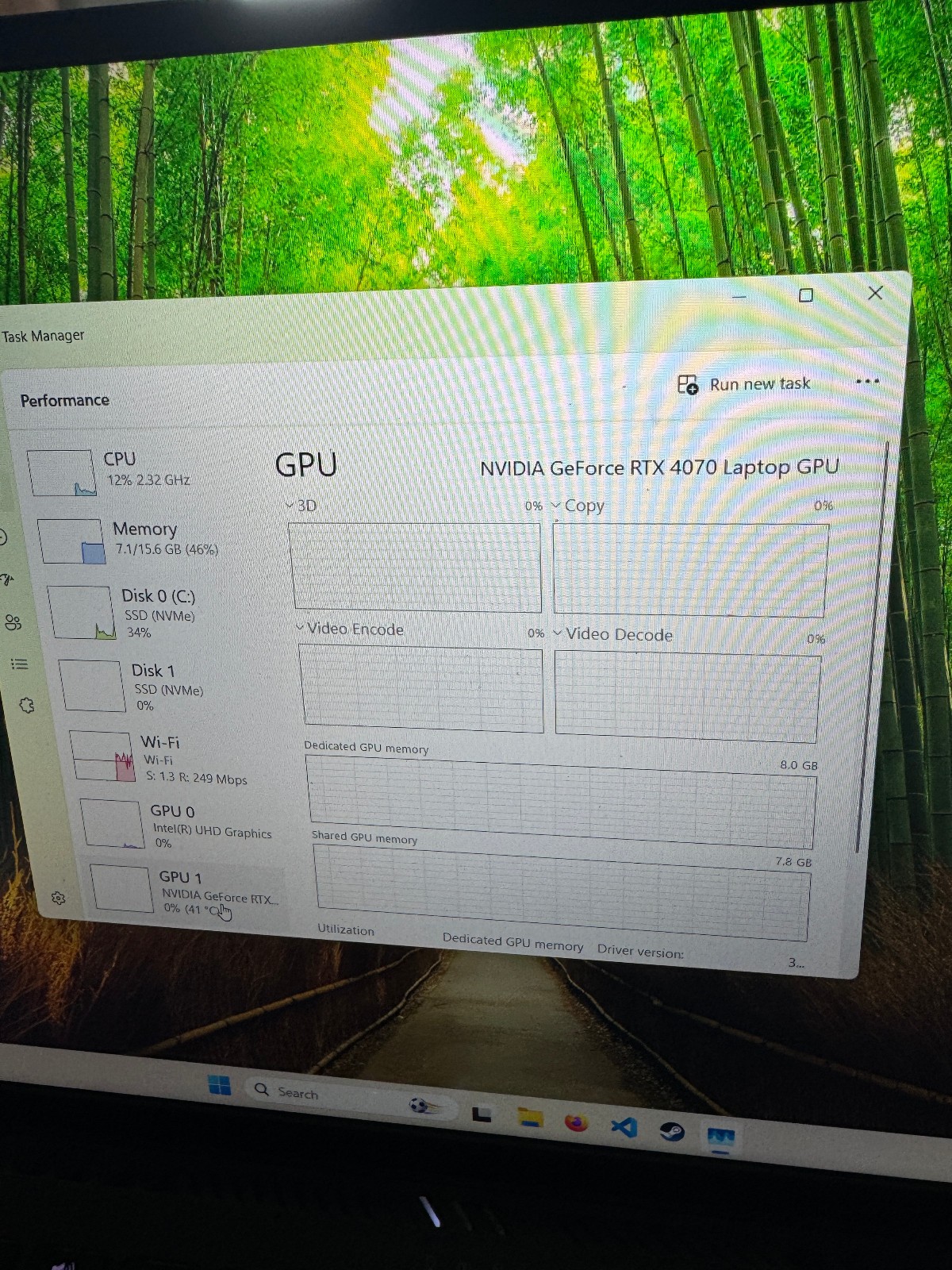
Task: Click the Shared GPU memory graph
Action: pos(562,892)
